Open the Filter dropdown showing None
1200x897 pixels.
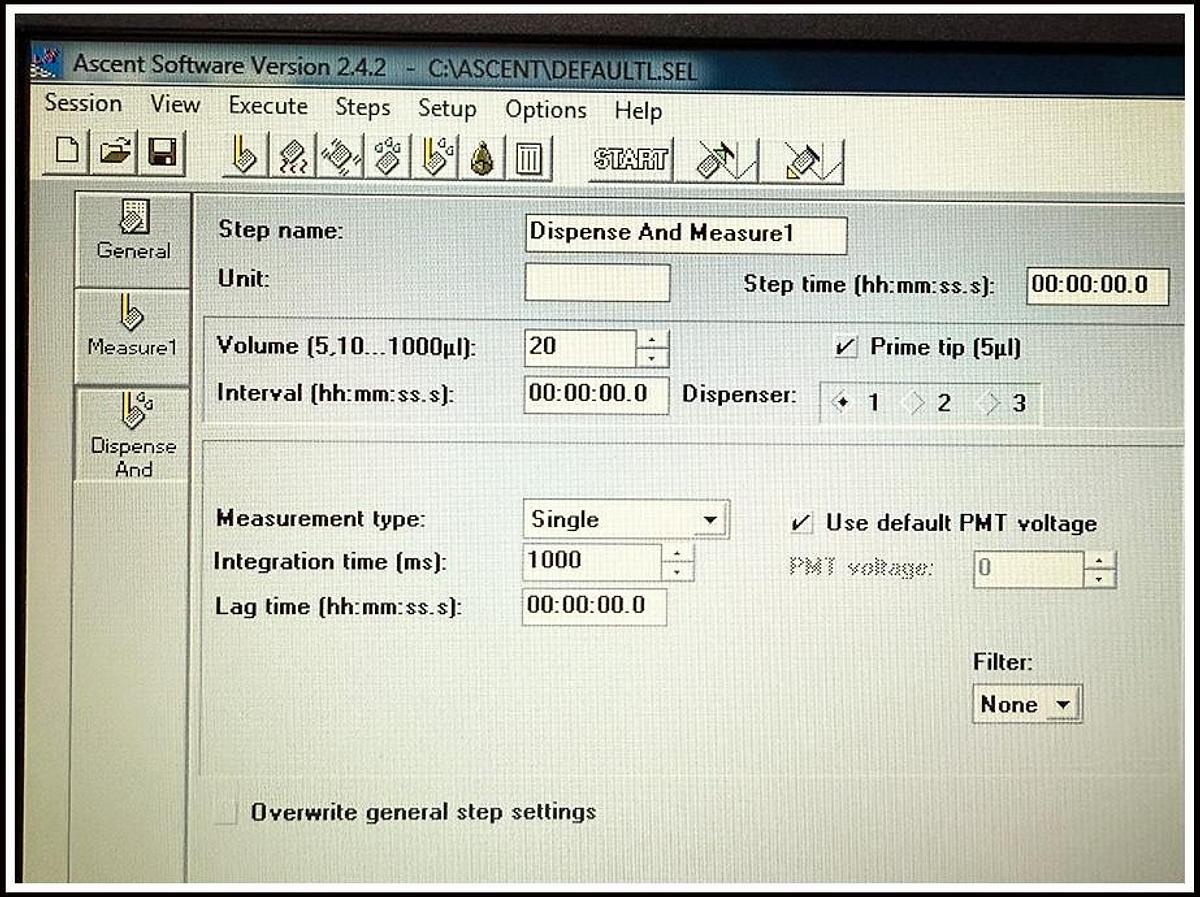[1062, 705]
